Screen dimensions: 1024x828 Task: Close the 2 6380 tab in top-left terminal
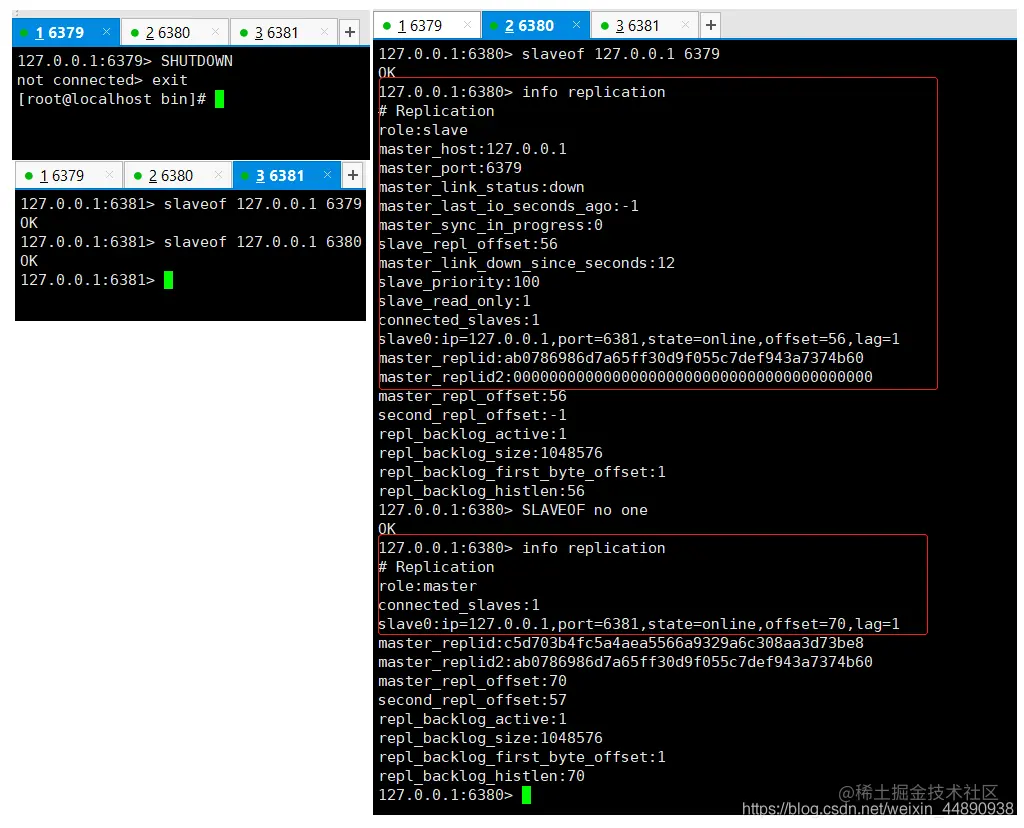click(x=216, y=31)
